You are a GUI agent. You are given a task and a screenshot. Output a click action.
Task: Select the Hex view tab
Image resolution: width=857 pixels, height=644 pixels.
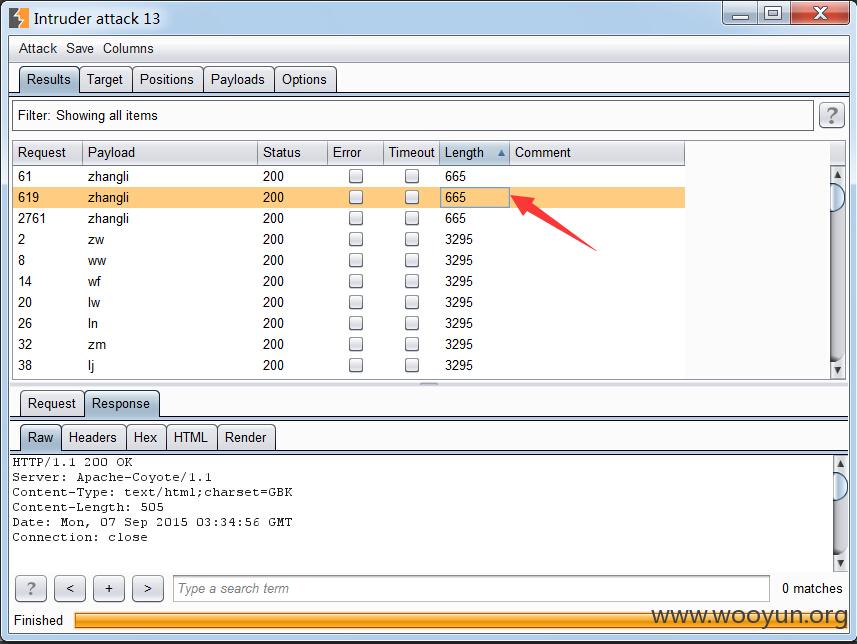[x=145, y=437]
